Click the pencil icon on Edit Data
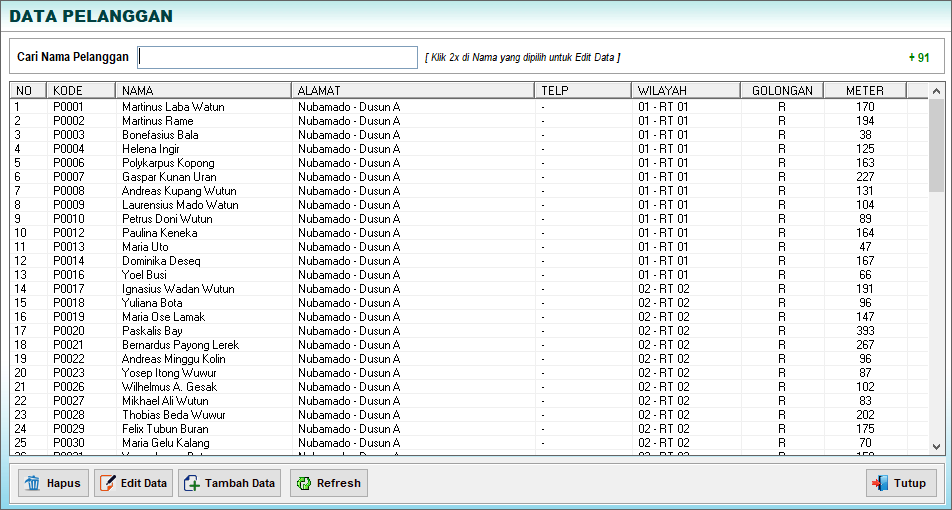 tap(108, 483)
